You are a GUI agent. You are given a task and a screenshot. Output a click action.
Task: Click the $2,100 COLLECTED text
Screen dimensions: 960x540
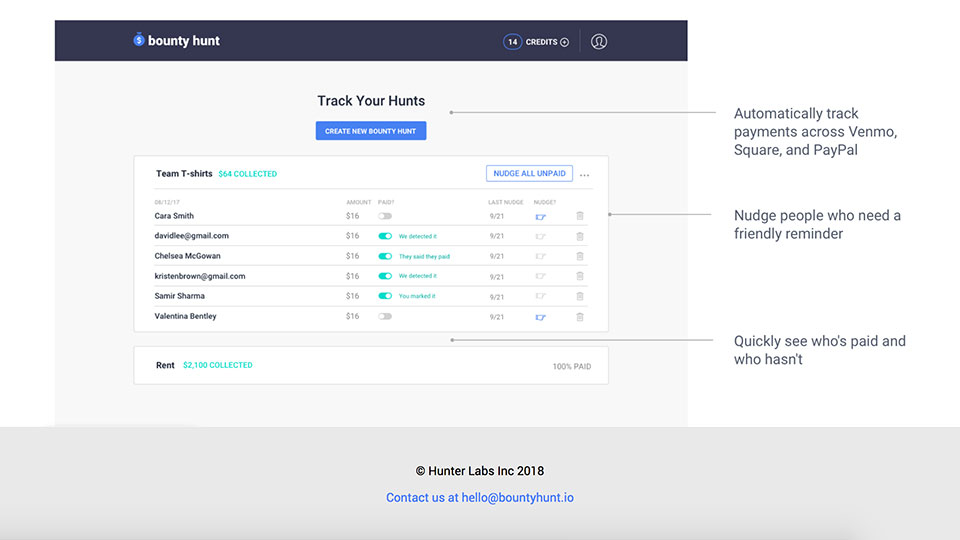pyautogui.click(x=217, y=365)
